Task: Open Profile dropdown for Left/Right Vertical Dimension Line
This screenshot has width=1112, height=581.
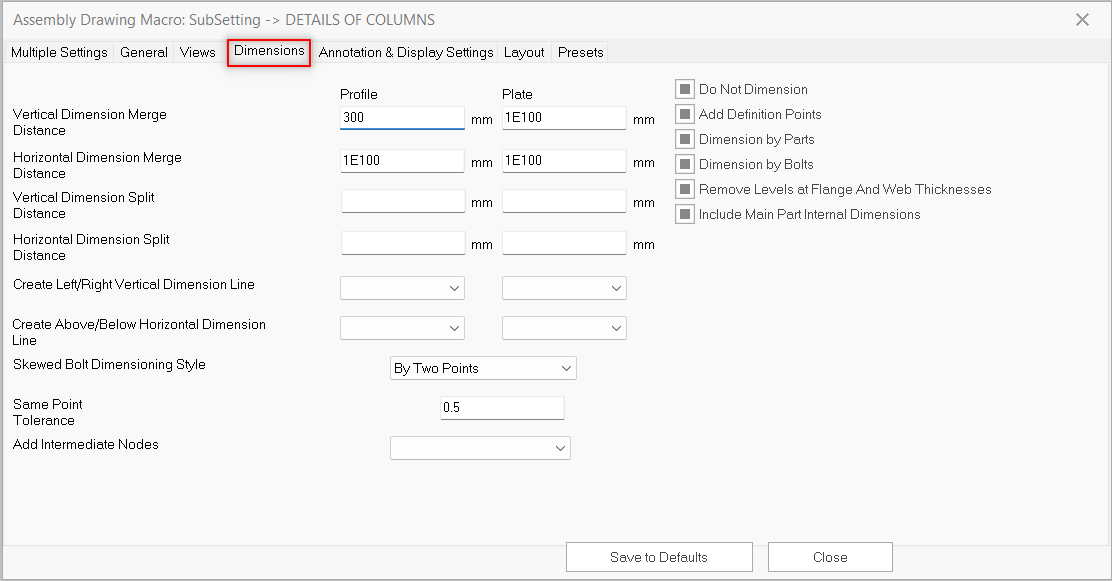Action: (402, 288)
